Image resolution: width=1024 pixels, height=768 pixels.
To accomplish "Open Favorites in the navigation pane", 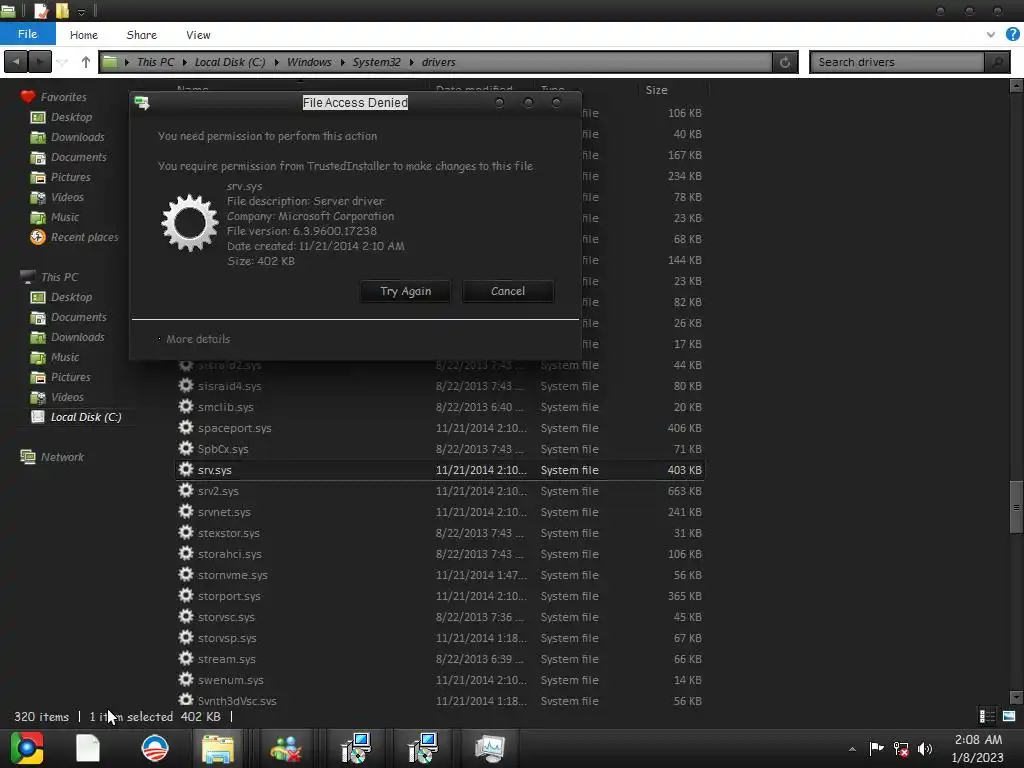I will coord(63,97).
